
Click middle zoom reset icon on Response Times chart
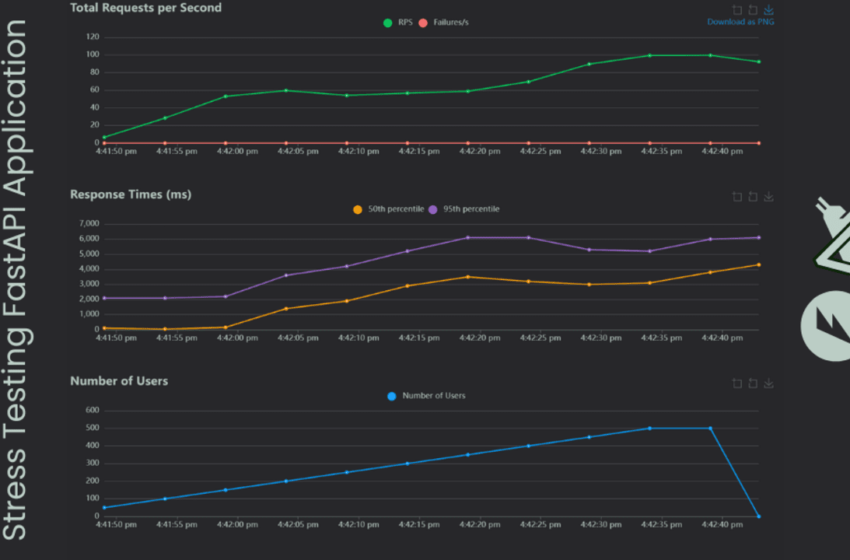pos(753,197)
